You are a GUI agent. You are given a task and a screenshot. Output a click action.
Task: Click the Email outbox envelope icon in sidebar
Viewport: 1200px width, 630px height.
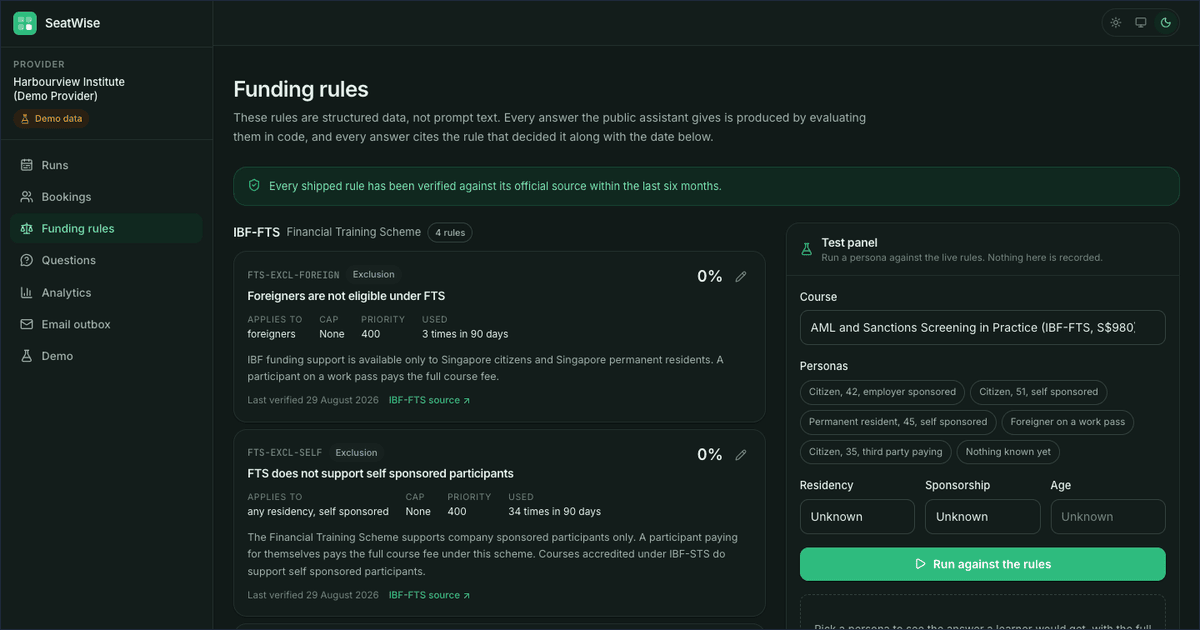[x=27, y=324]
